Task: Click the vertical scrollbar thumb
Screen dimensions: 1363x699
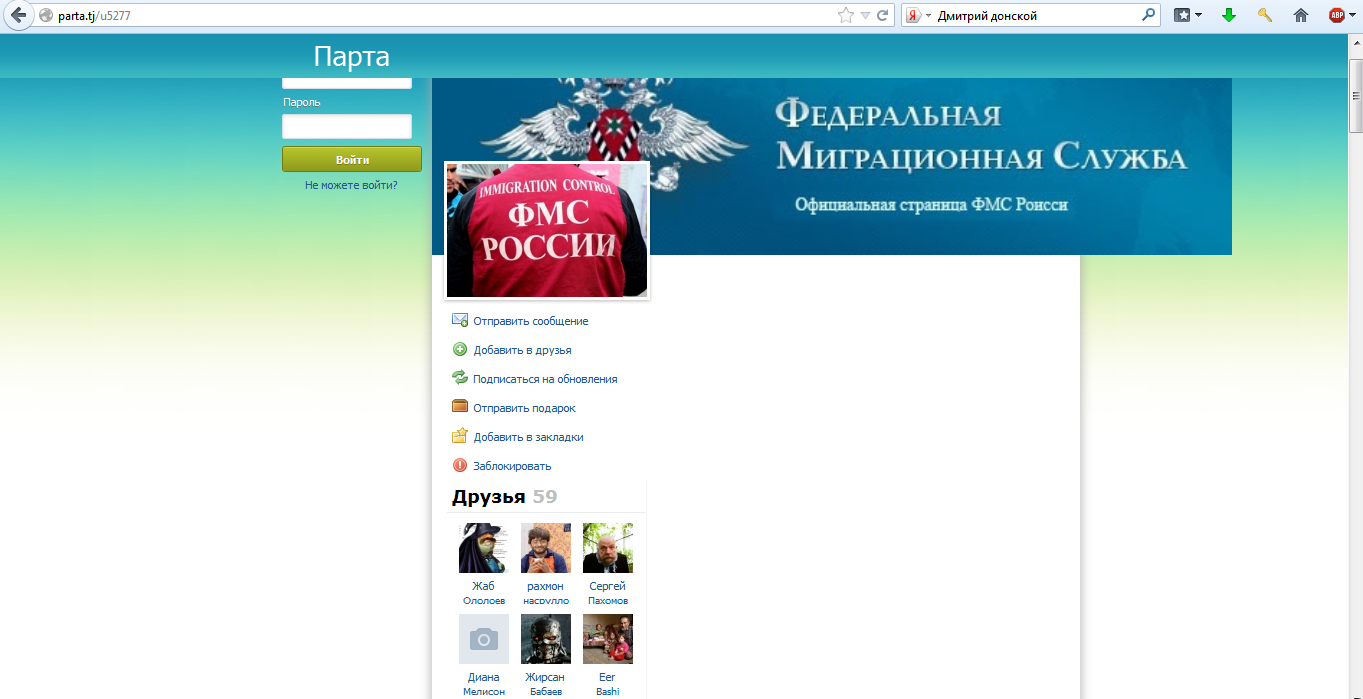Action: [x=1356, y=95]
